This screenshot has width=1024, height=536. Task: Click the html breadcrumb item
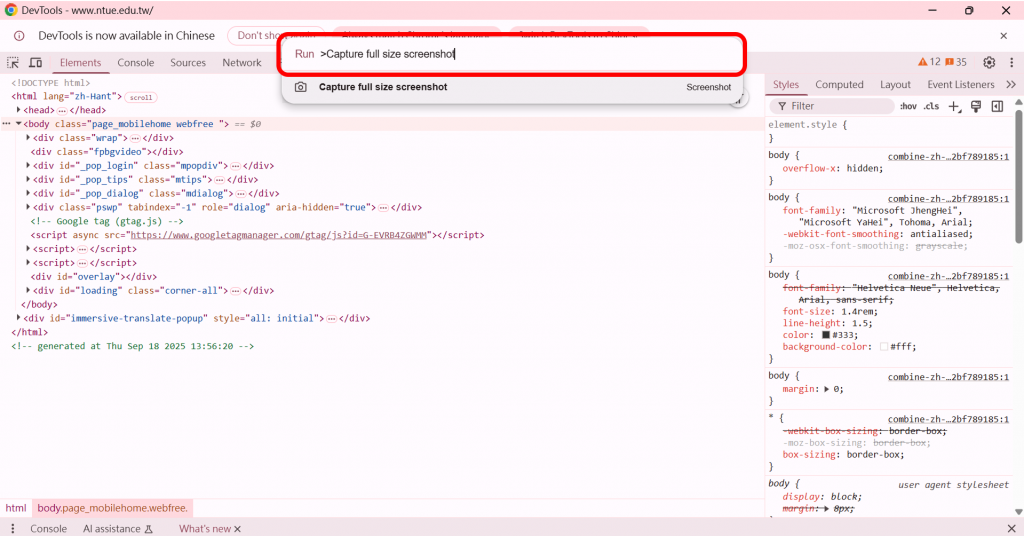click(x=16, y=508)
